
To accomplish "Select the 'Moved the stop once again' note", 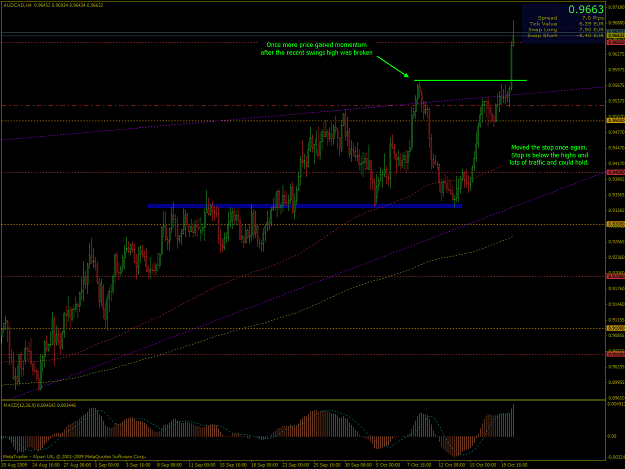I will click(549, 155).
